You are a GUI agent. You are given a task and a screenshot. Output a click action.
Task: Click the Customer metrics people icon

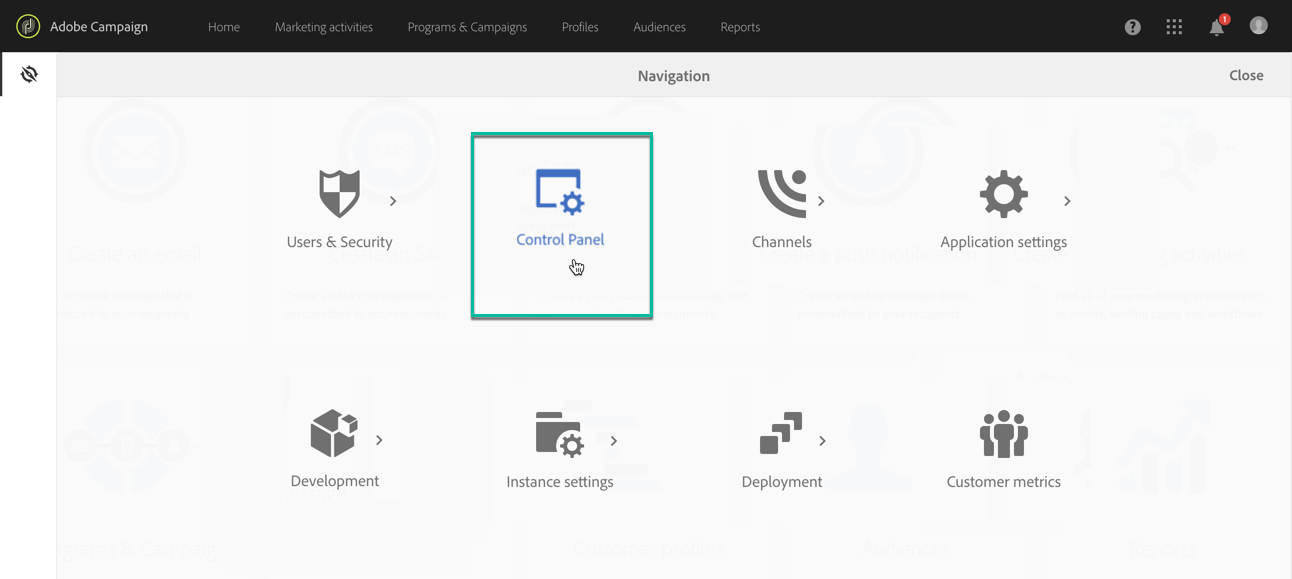pos(1003,434)
